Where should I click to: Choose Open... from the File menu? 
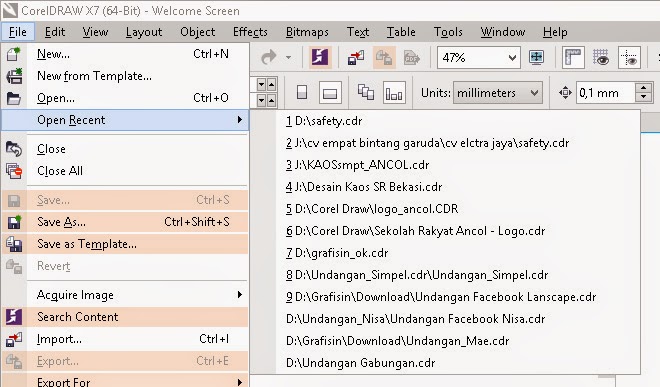coord(125,98)
